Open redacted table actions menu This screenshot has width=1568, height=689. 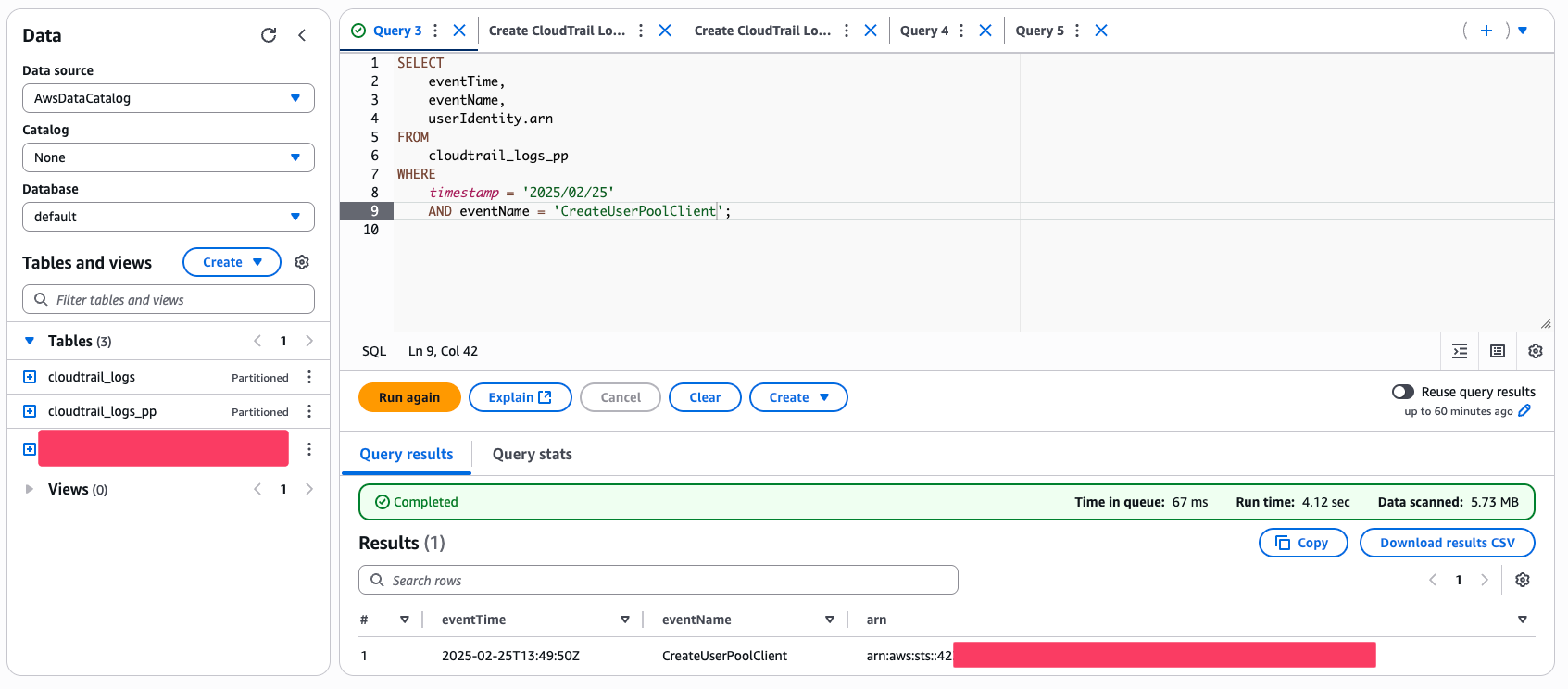[309, 449]
